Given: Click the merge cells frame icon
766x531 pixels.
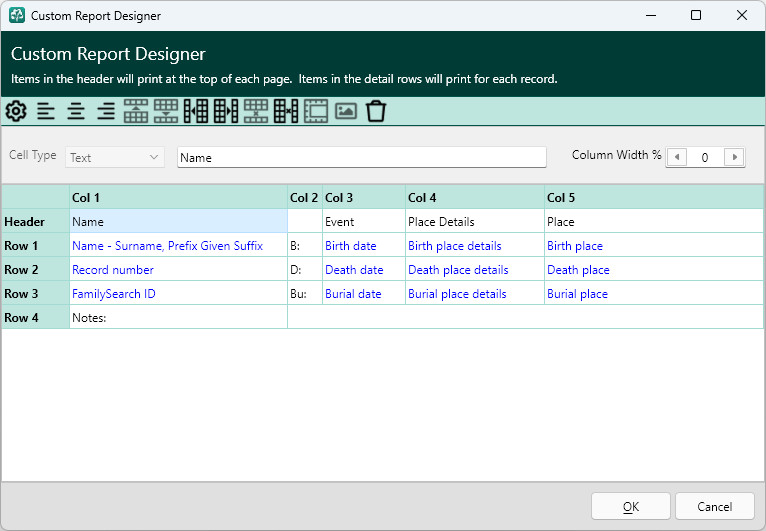Looking at the screenshot, I should pos(316,111).
